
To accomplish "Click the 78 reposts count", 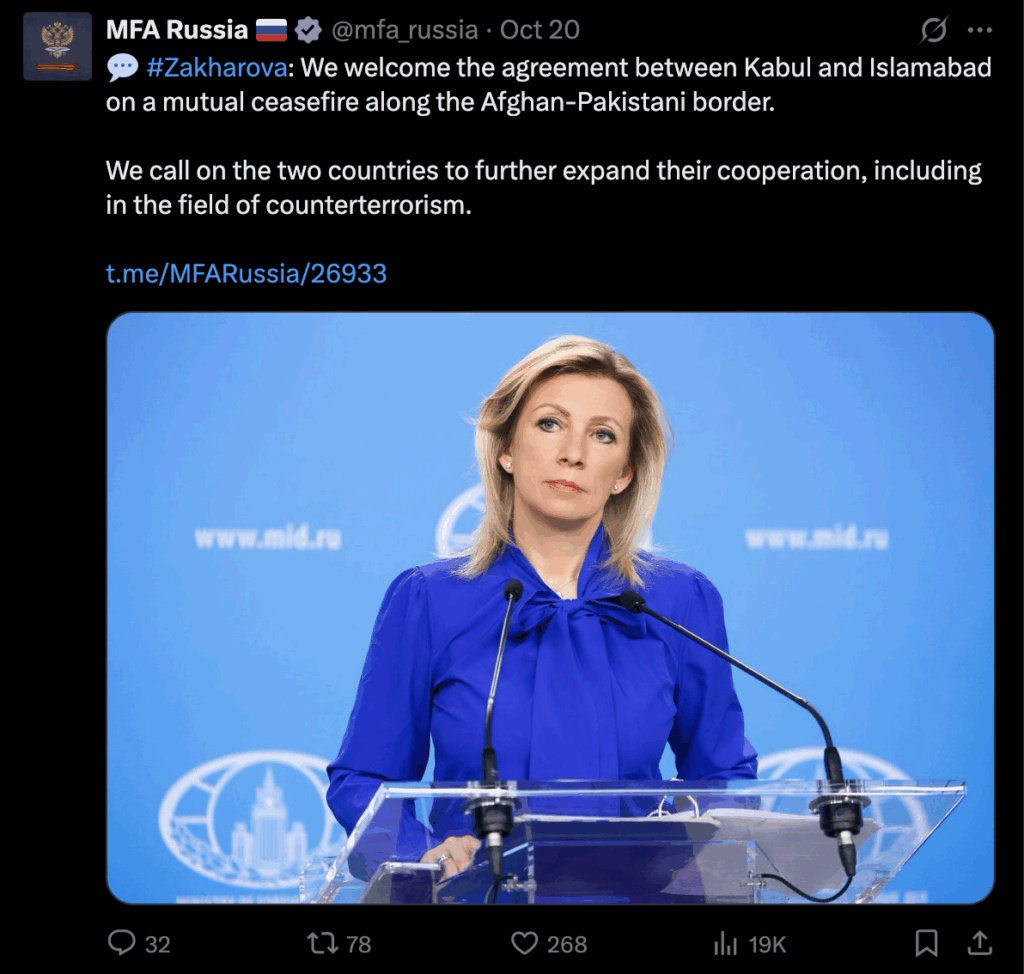I will [358, 945].
